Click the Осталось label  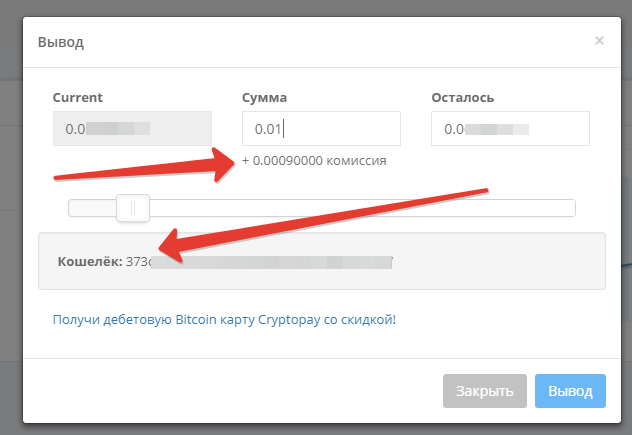click(x=462, y=97)
